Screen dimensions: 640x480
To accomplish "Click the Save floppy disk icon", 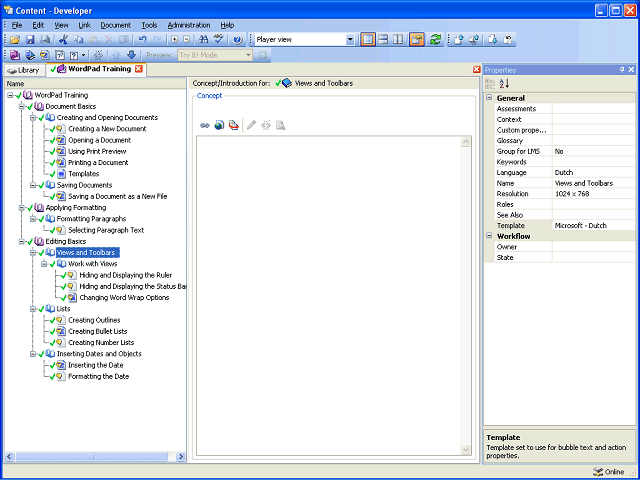I will coord(30,40).
